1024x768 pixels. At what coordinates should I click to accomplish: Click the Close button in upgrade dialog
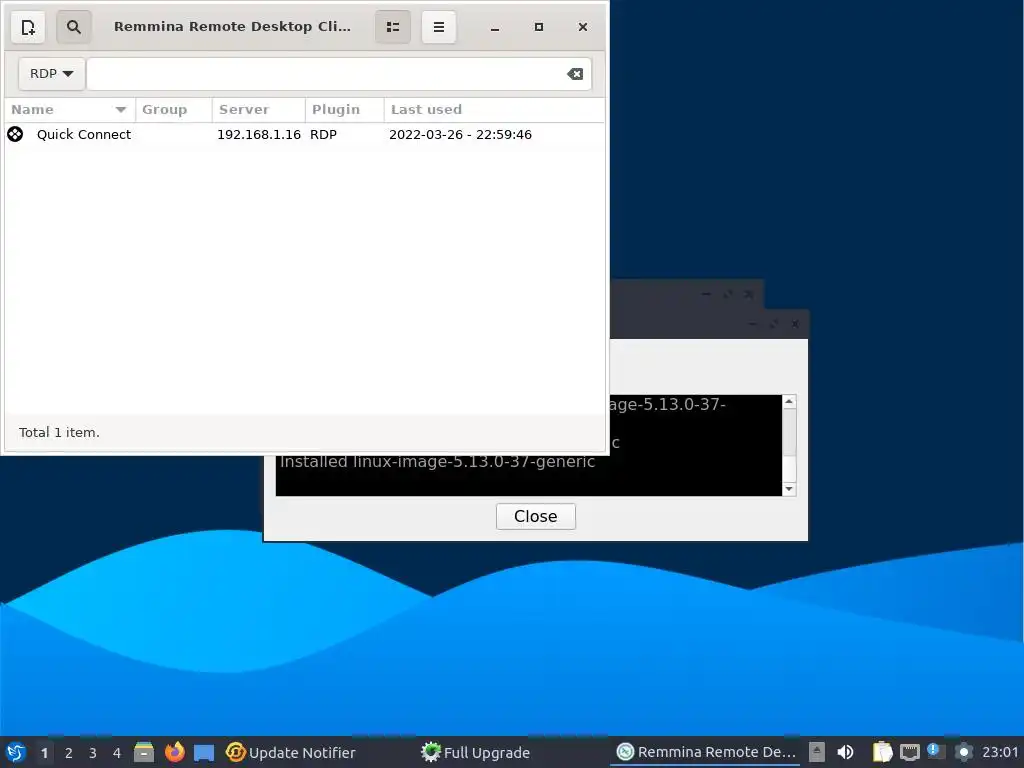tap(536, 517)
